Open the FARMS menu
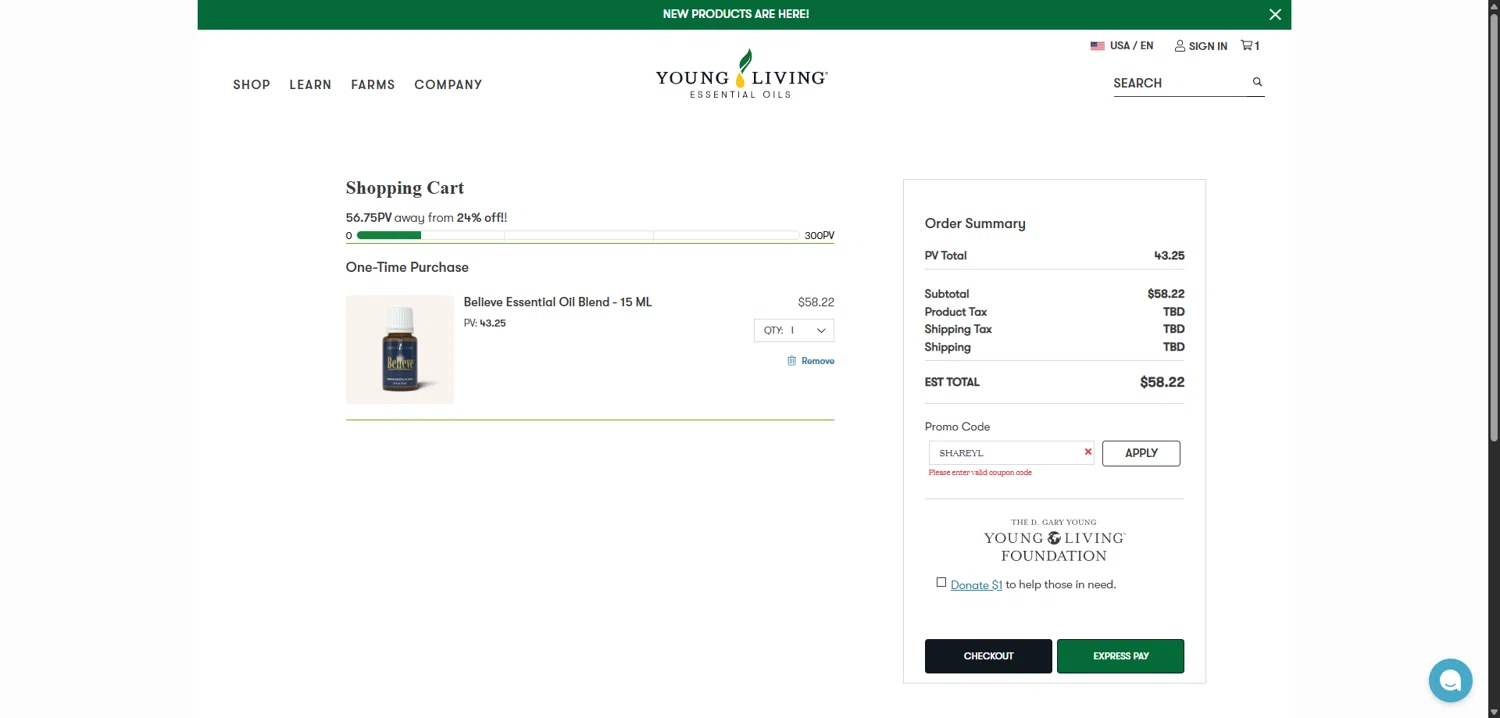Image resolution: width=1500 pixels, height=718 pixels. [x=373, y=85]
